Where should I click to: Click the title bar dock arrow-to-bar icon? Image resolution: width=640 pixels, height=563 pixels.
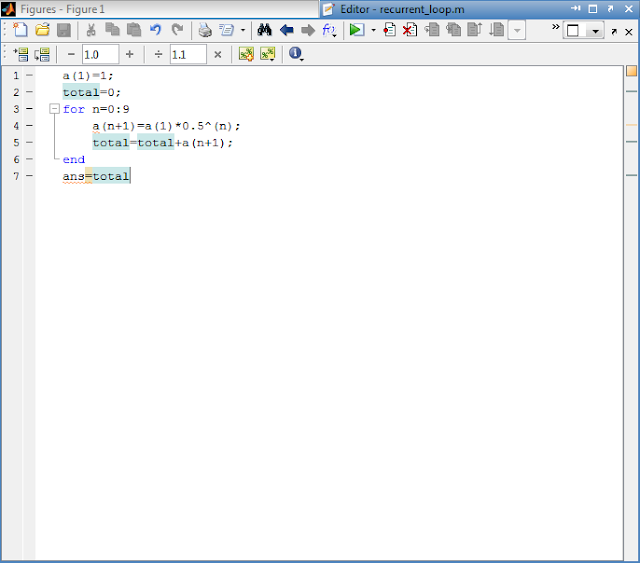[x=576, y=9]
